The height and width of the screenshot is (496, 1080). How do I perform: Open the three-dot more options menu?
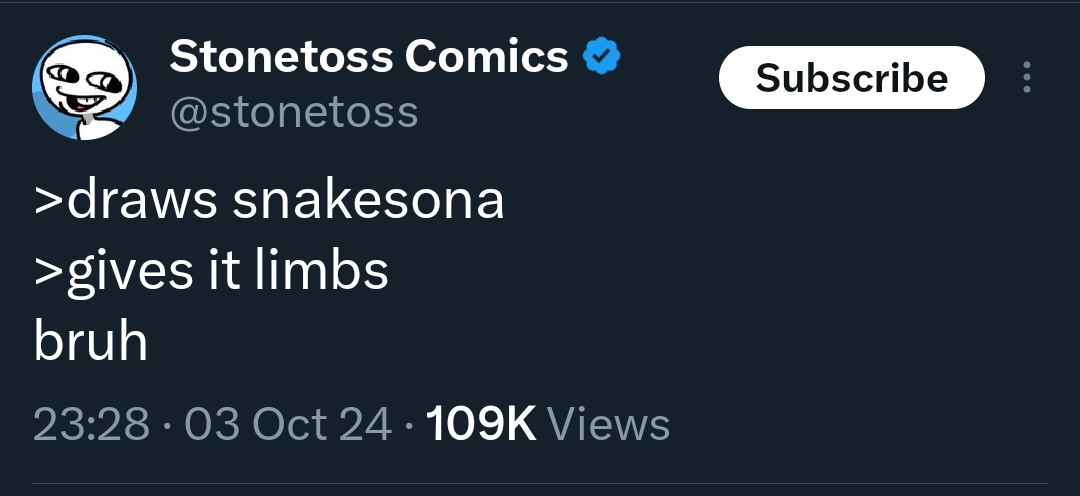[1026, 78]
